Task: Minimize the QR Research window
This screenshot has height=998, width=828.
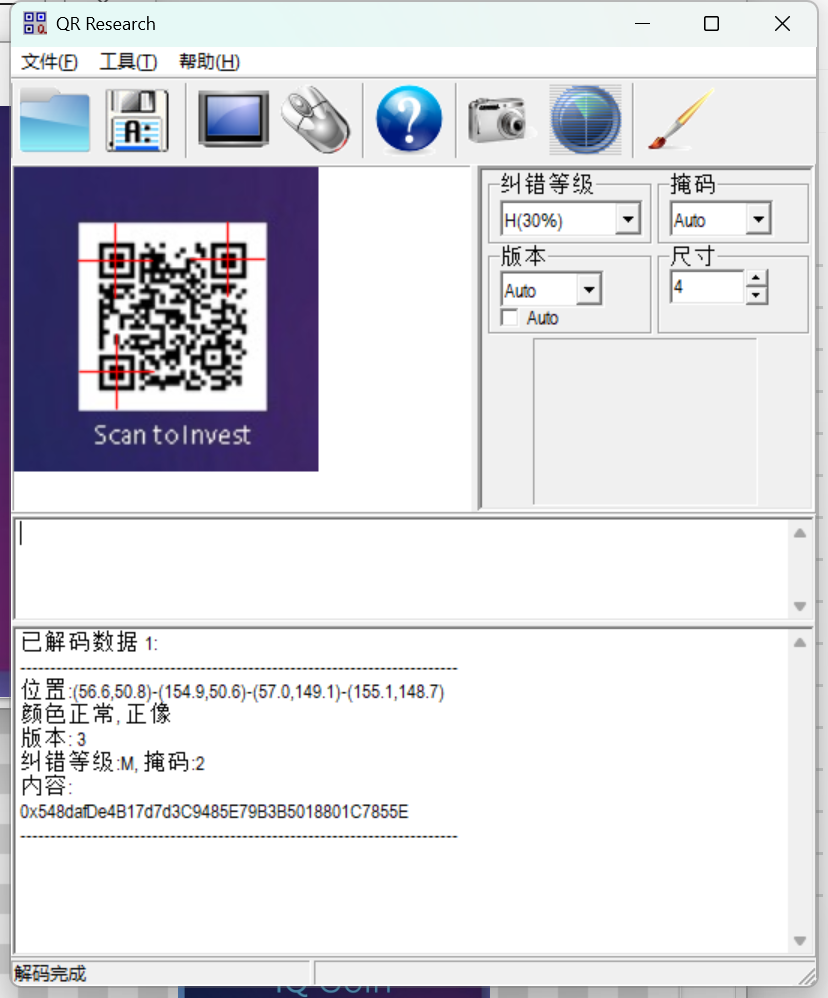Action: tap(643, 24)
